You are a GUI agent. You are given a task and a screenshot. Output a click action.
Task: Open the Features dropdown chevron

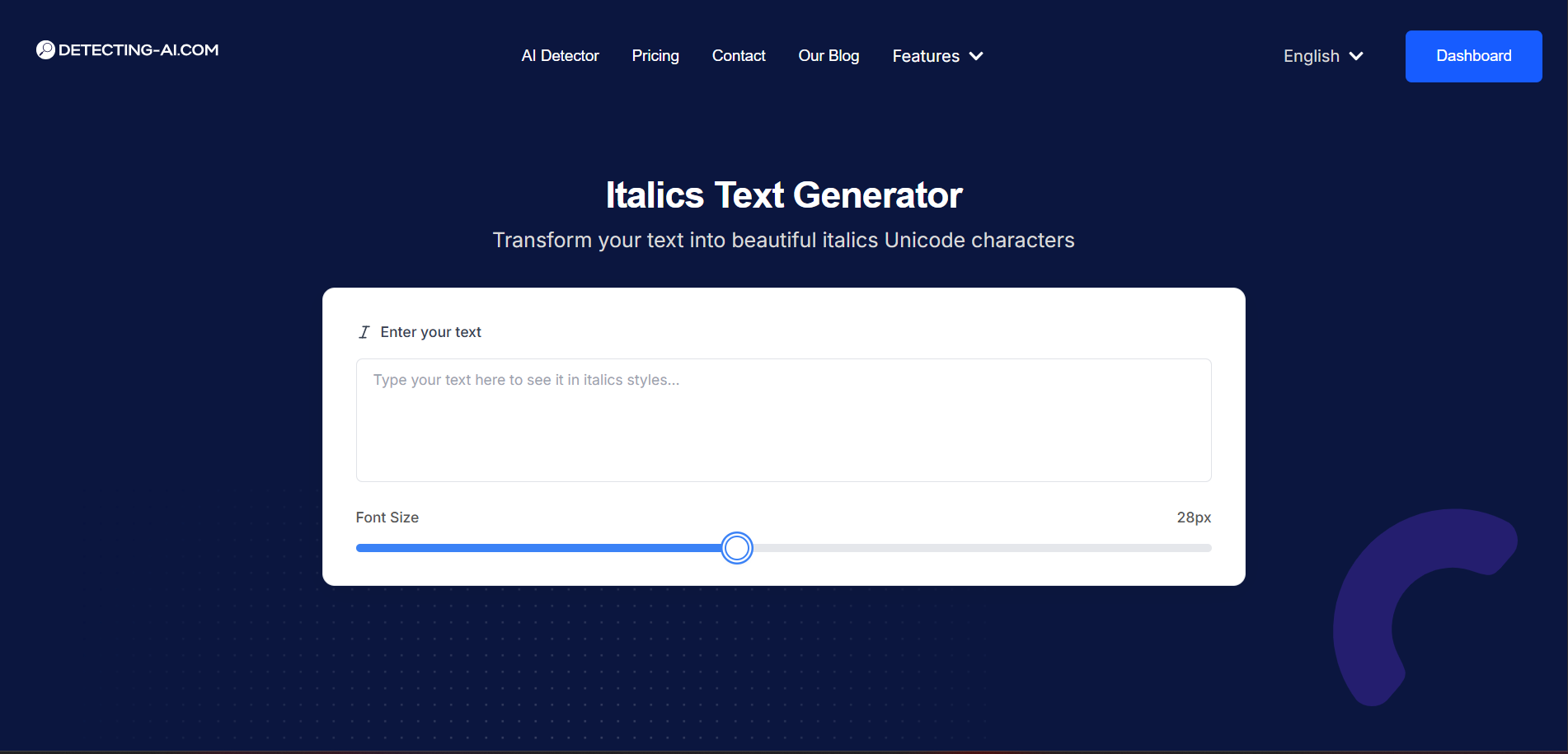click(x=977, y=56)
